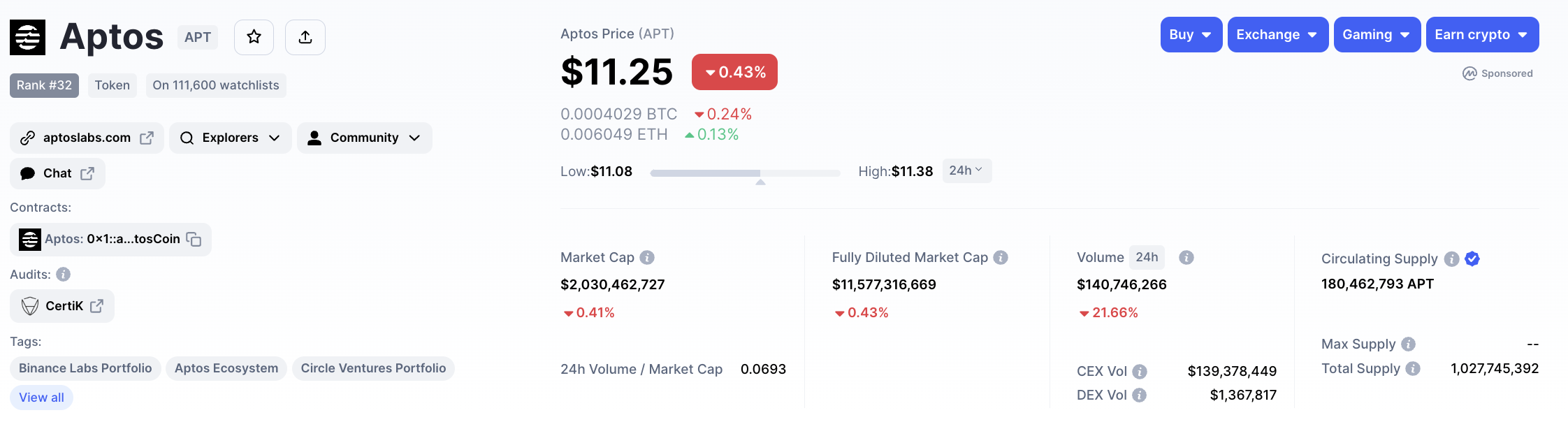The height and width of the screenshot is (429, 1568).
Task: Change the 24h Low/High range selector
Action: (966, 170)
